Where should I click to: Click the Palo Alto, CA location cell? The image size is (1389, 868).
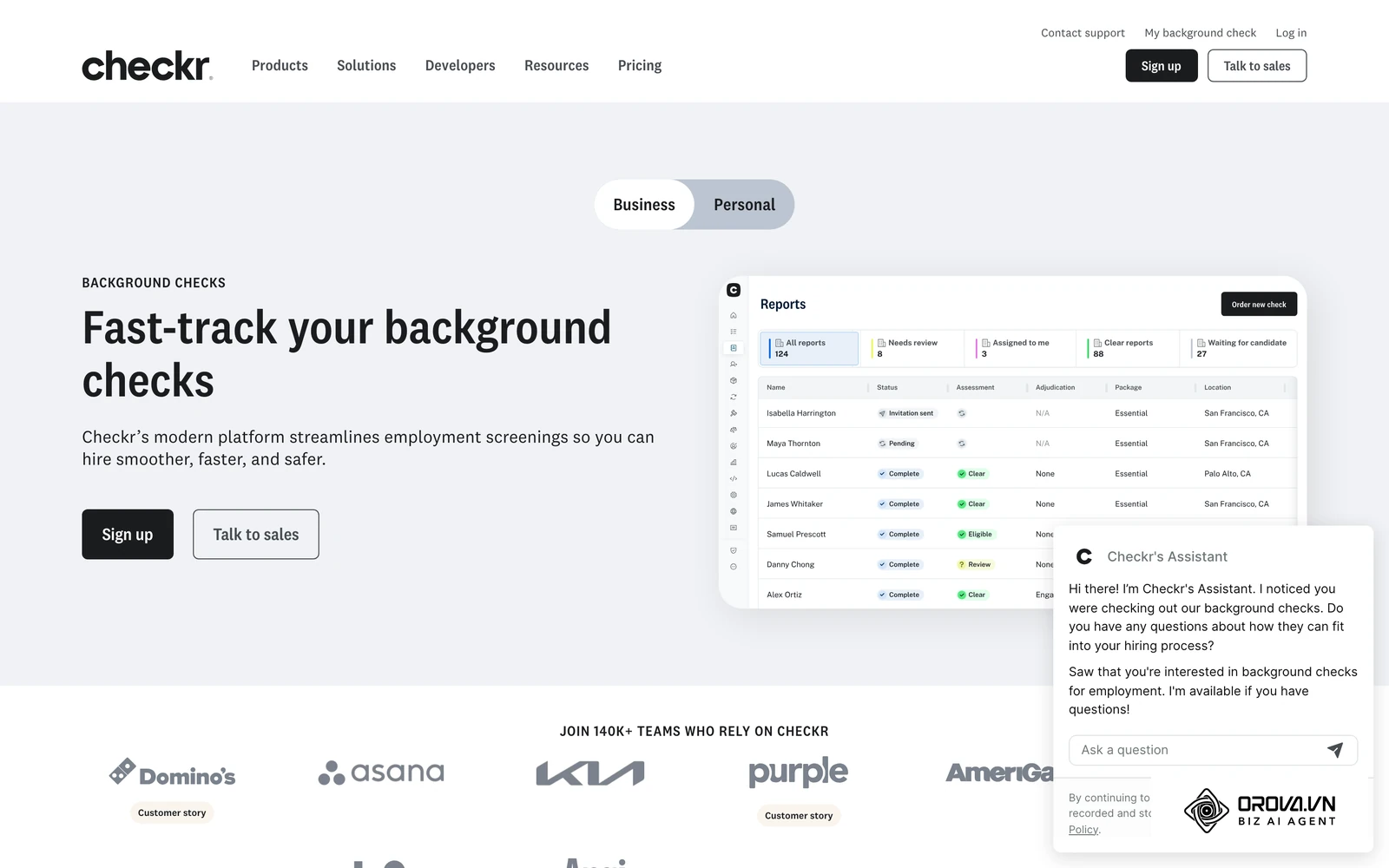(1228, 474)
